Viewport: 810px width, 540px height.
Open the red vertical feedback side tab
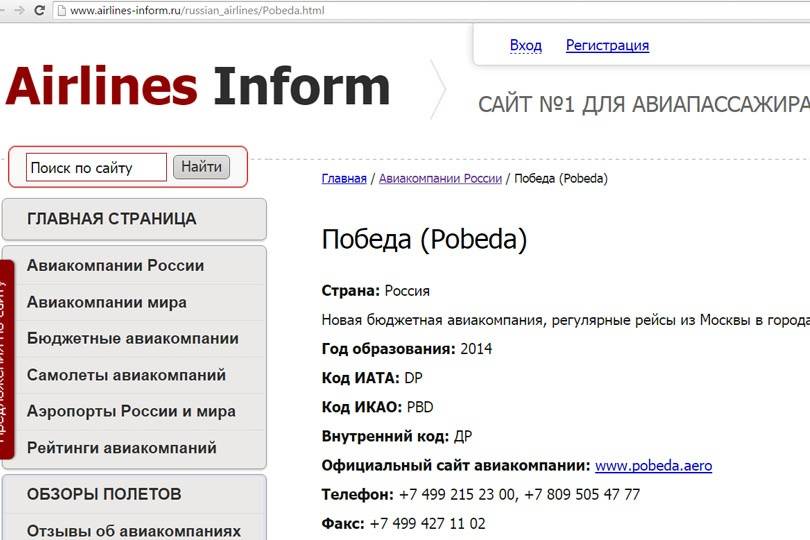click(6, 360)
